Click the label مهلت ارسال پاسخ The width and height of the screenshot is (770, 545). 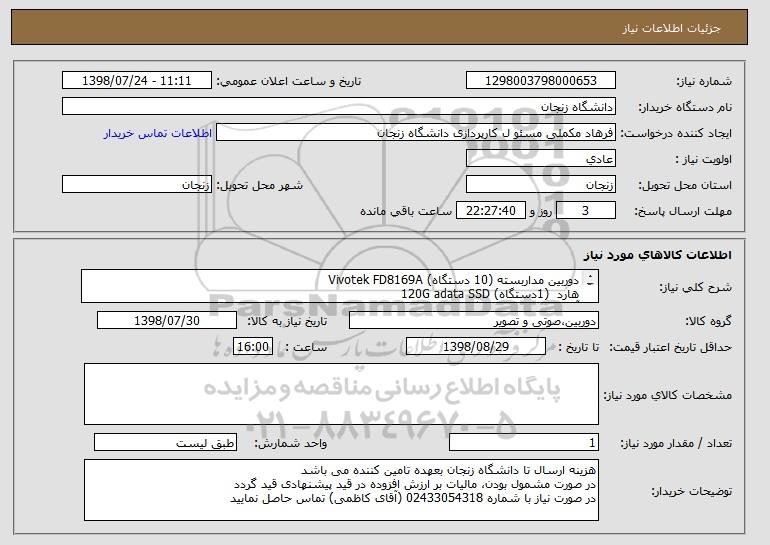(683, 211)
